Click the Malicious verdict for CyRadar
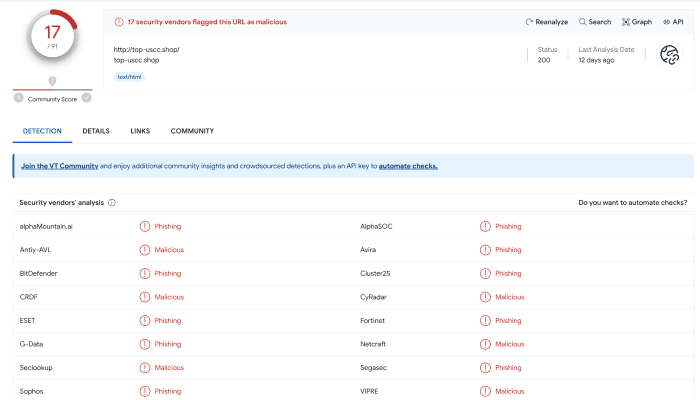Image resolution: width=700 pixels, height=400 pixels. point(510,297)
